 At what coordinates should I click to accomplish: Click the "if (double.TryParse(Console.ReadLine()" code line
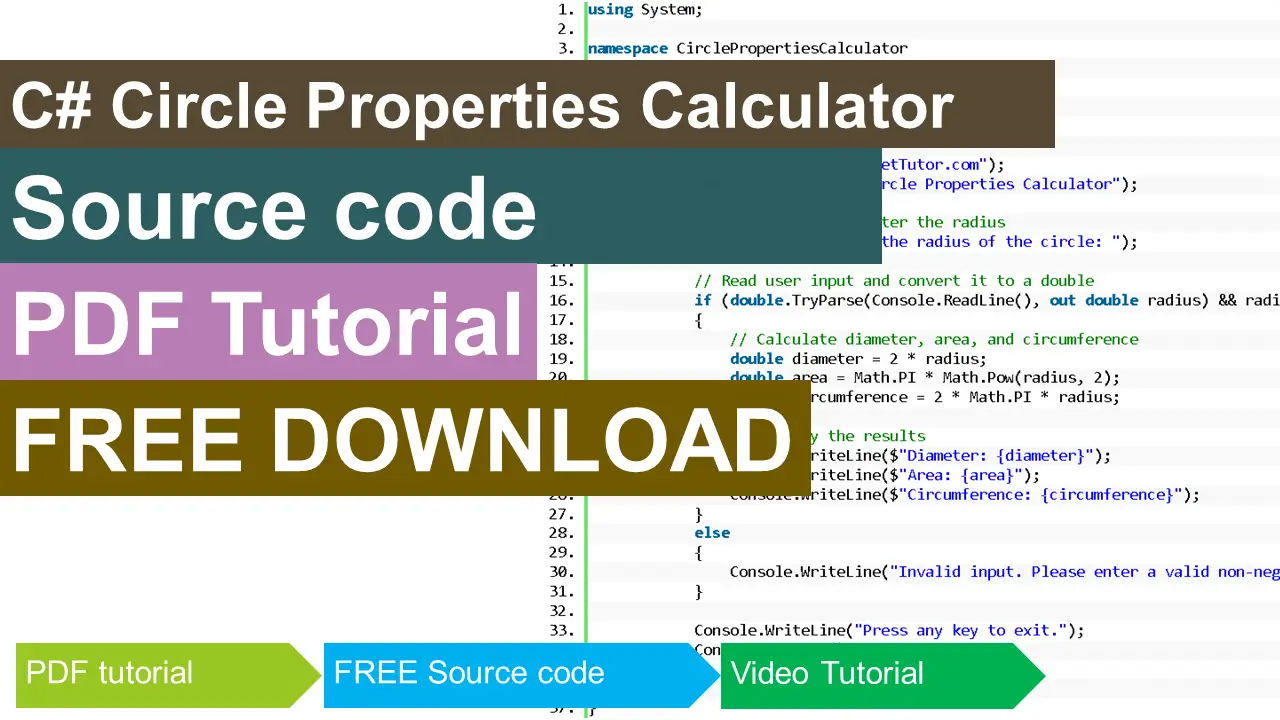click(987, 300)
